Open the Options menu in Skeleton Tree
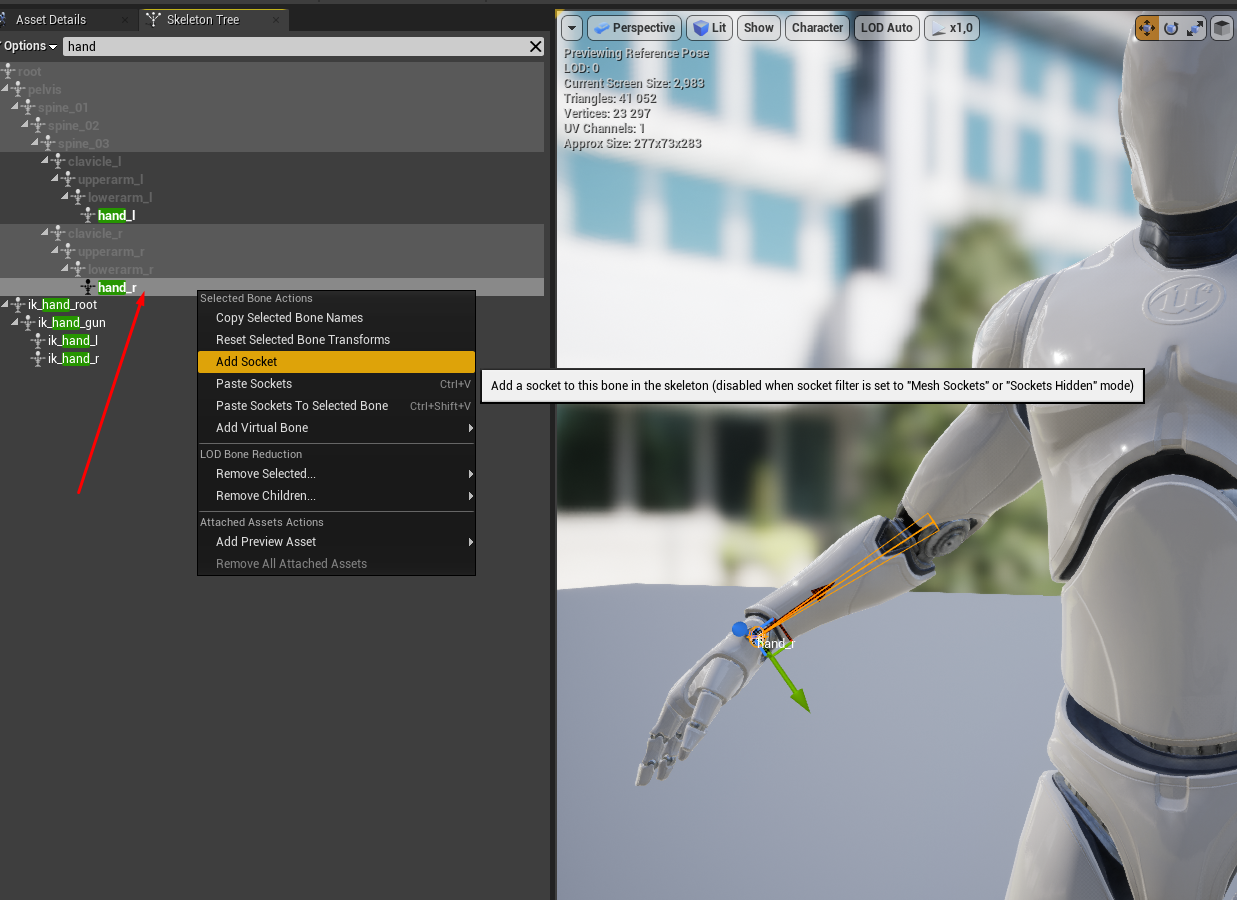Viewport: 1237px width, 900px height. 28,45
